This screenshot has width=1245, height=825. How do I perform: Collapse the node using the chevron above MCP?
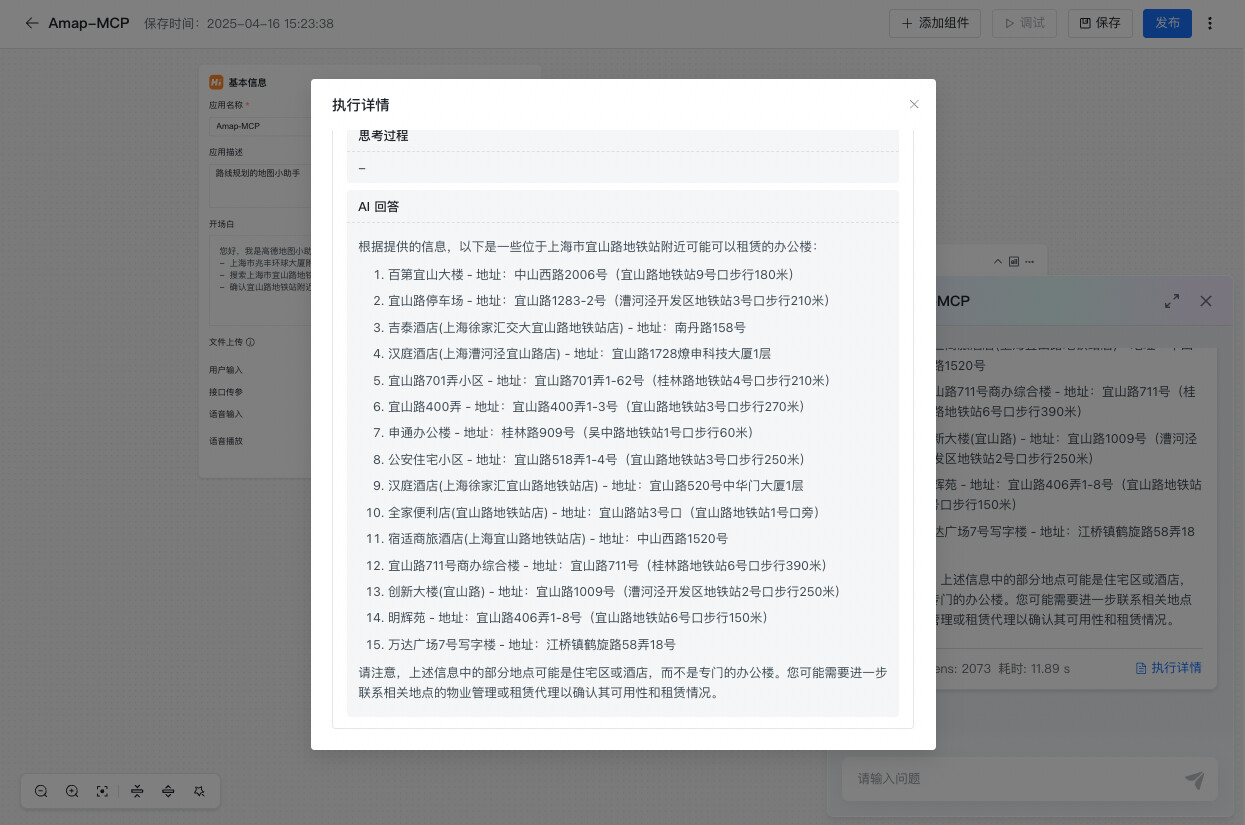[997, 261]
